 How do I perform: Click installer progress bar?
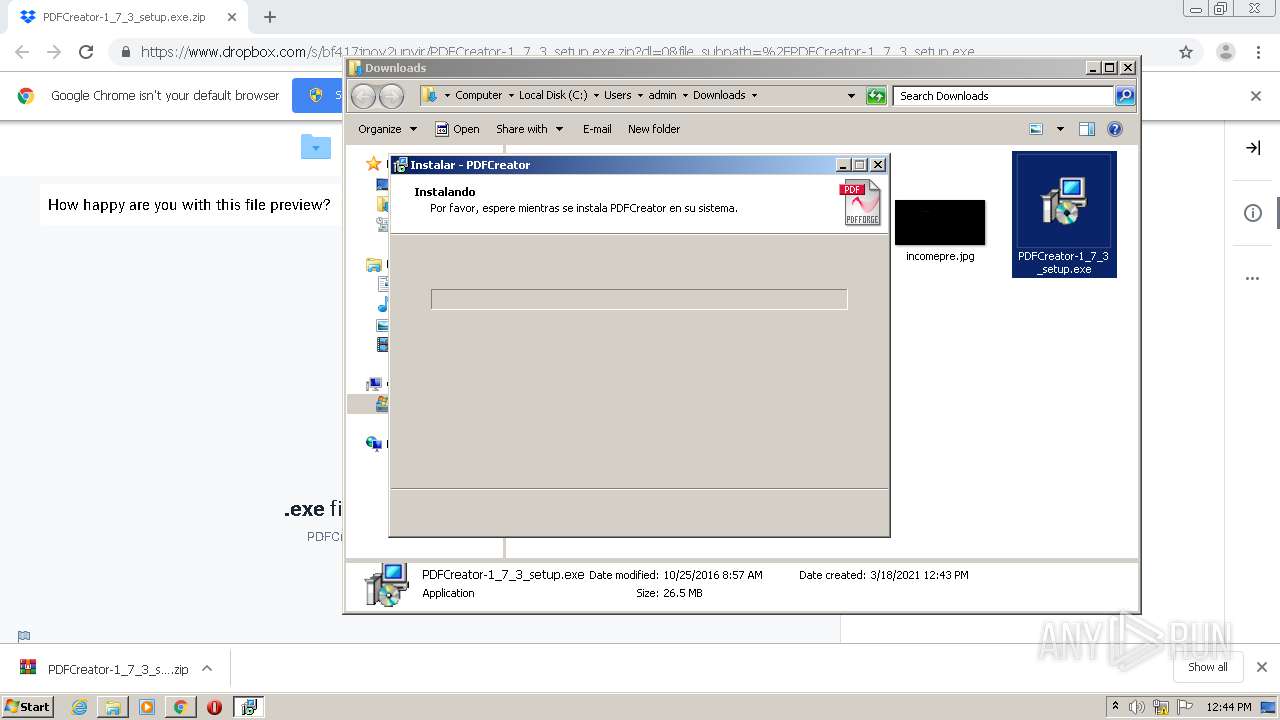point(639,299)
